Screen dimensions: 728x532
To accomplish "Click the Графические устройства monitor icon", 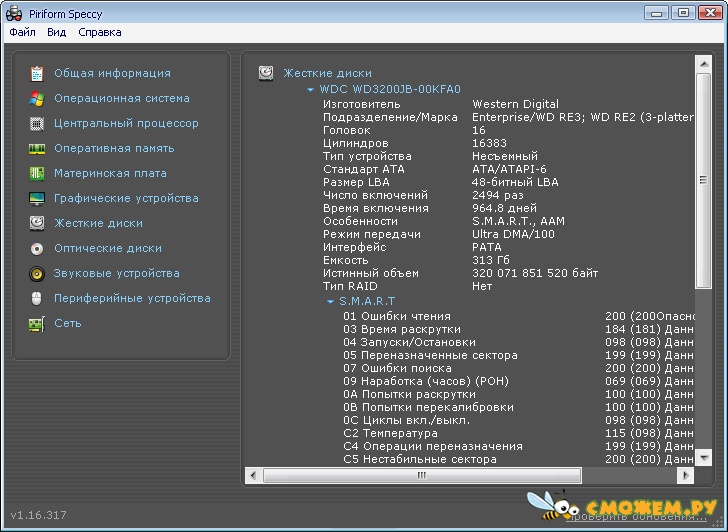I will point(37,199).
